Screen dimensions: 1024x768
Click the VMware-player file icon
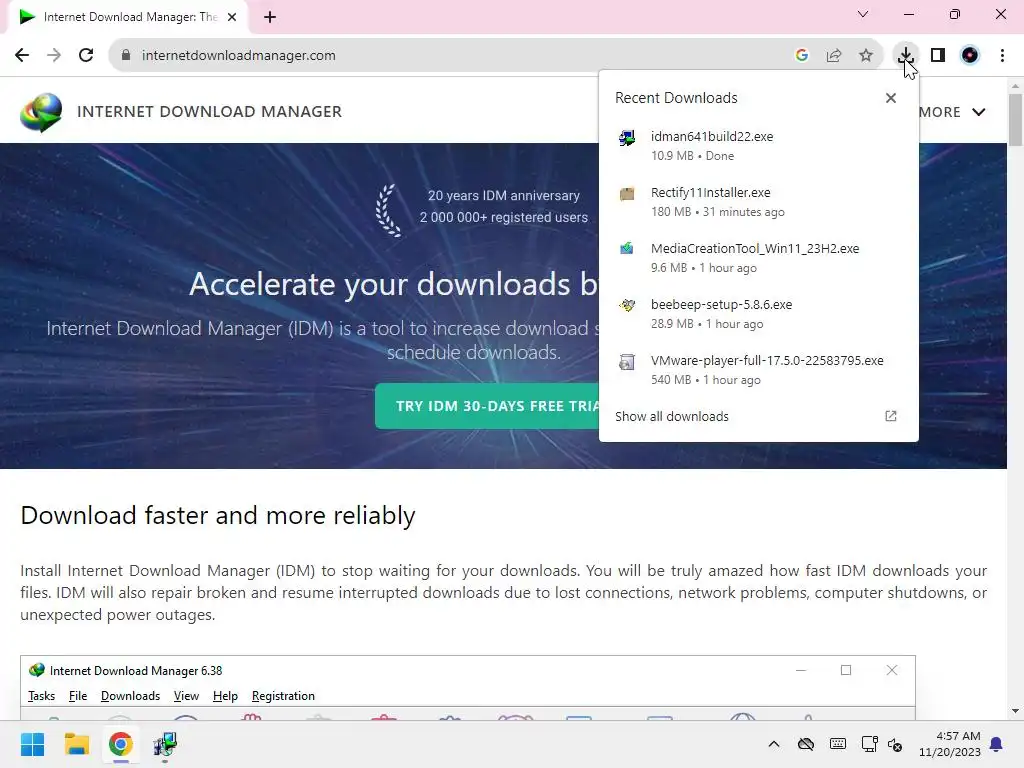pyautogui.click(x=627, y=362)
